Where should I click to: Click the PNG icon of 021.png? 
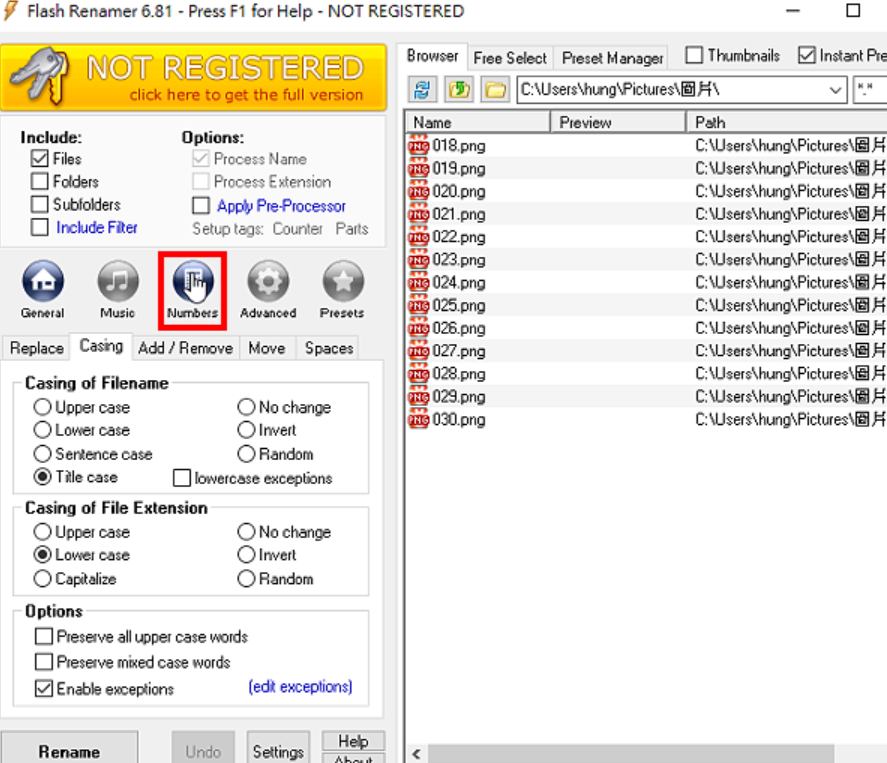pos(419,214)
